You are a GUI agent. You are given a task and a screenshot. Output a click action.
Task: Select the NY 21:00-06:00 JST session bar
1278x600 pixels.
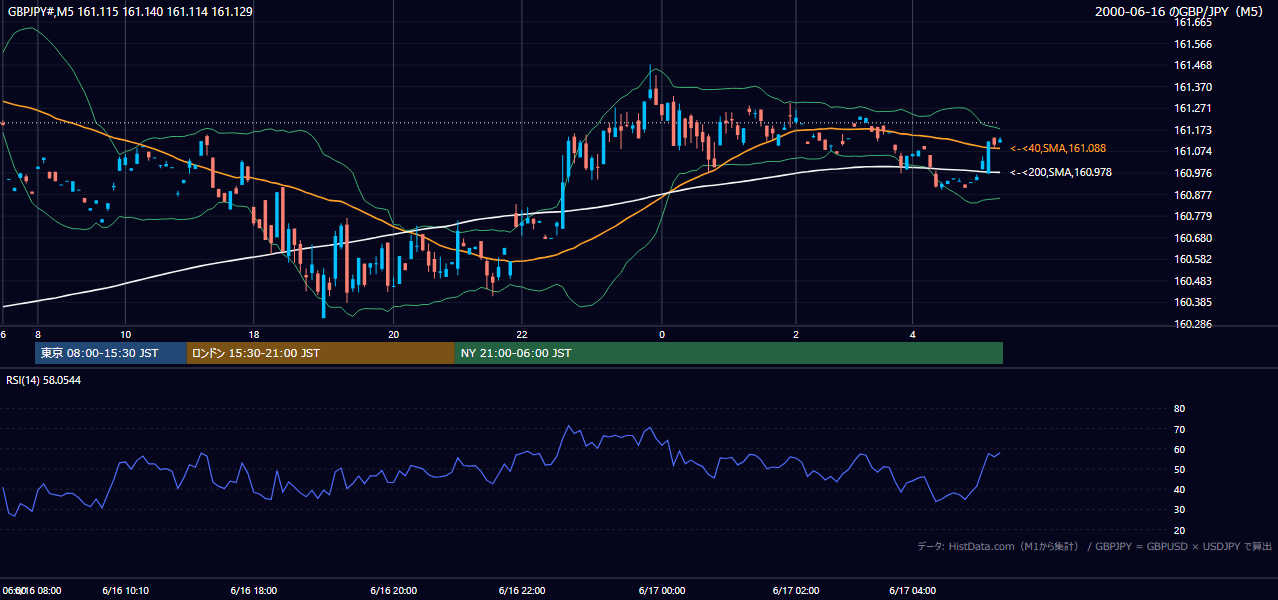point(729,353)
